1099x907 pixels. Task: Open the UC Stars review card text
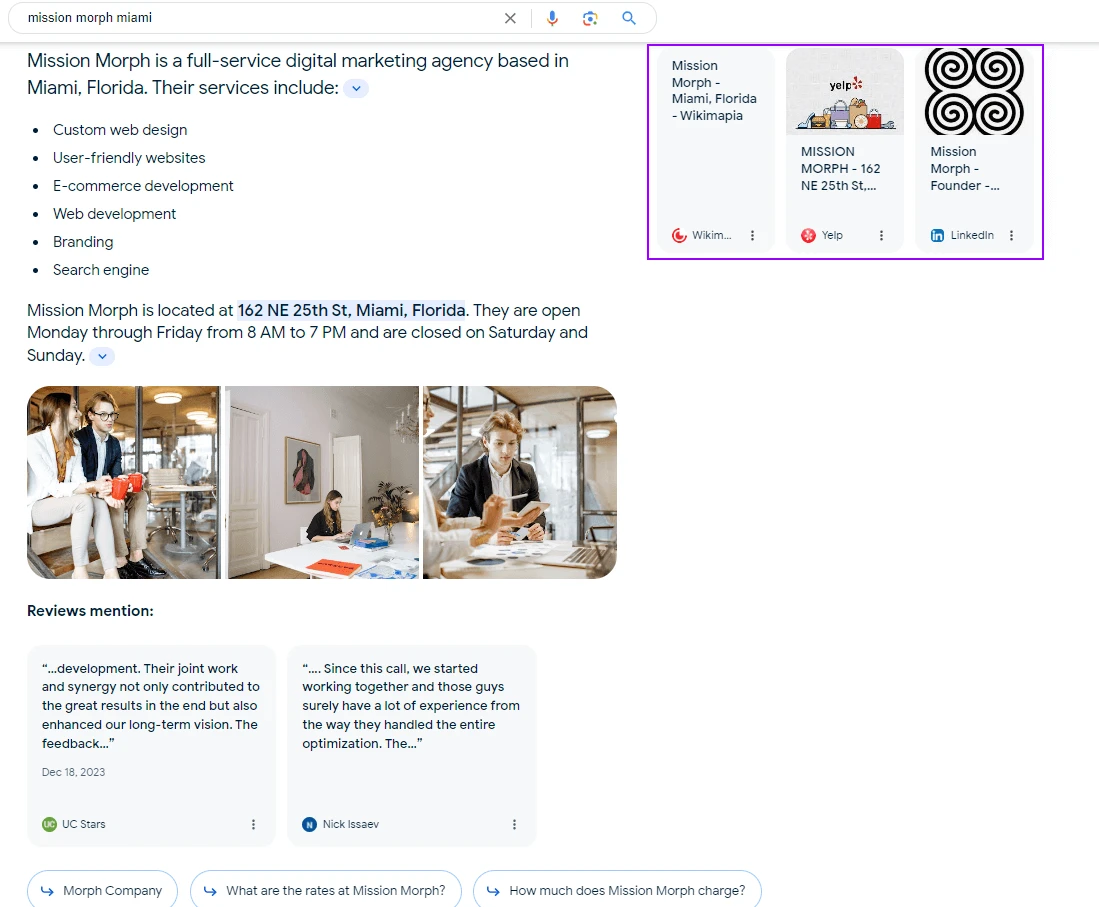(x=151, y=706)
